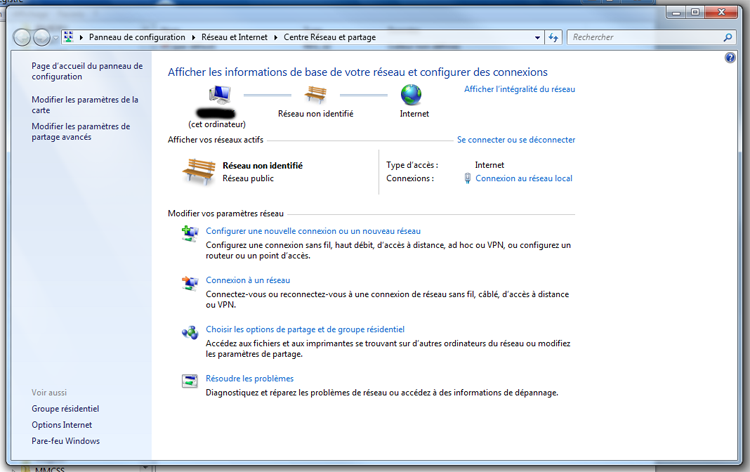The image size is (750, 472).
Task: Minimize the Centre Réseau et partage window
Action: coord(676,12)
